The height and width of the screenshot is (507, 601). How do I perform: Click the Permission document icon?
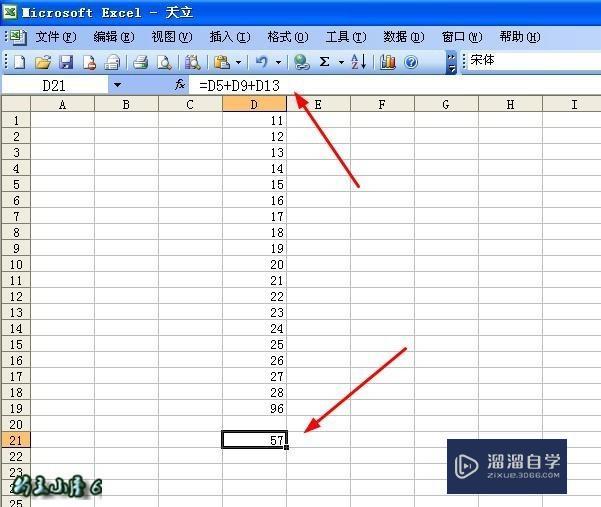click(x=89, y=62)
